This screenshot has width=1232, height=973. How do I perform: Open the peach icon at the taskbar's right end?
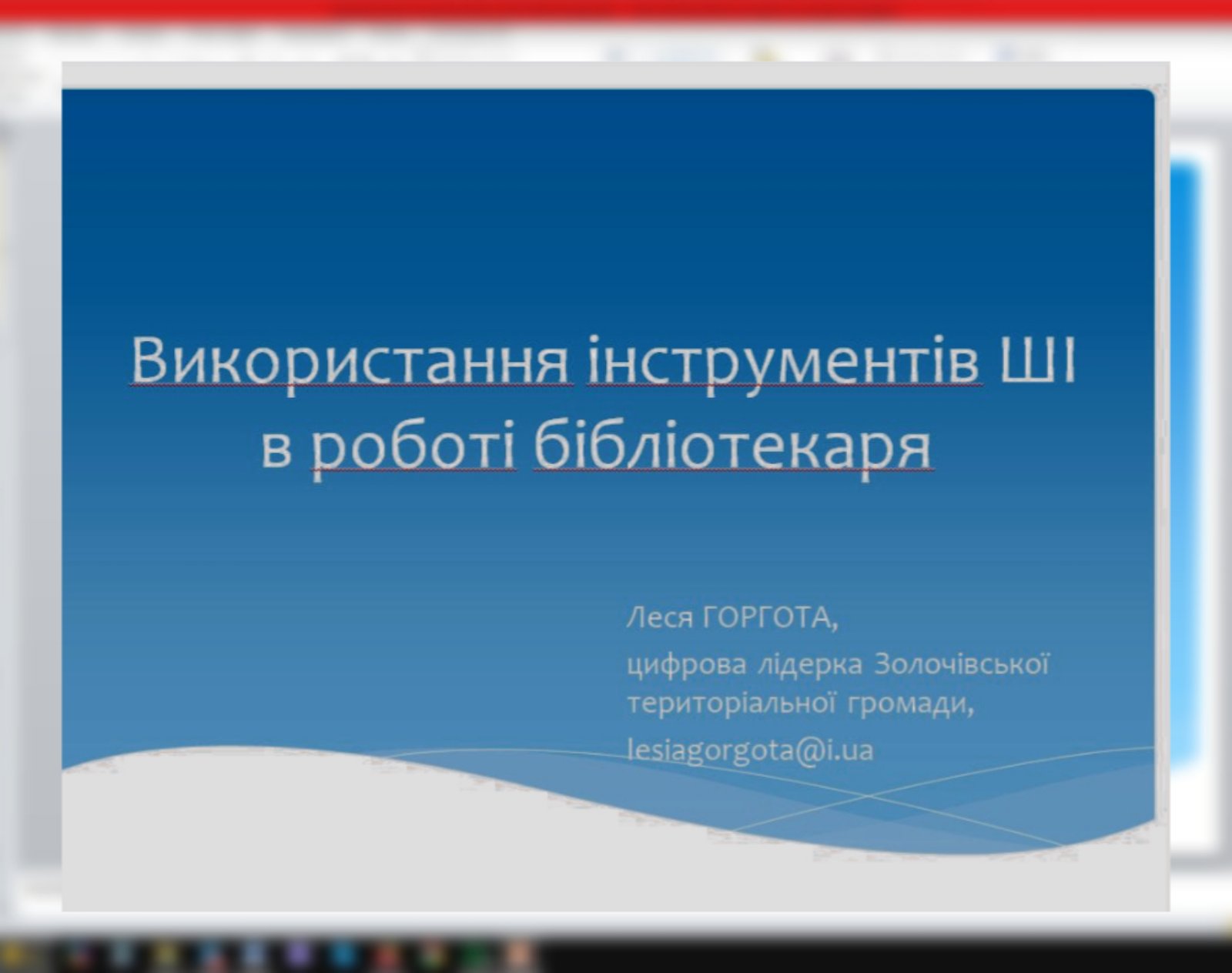[520, 955]
